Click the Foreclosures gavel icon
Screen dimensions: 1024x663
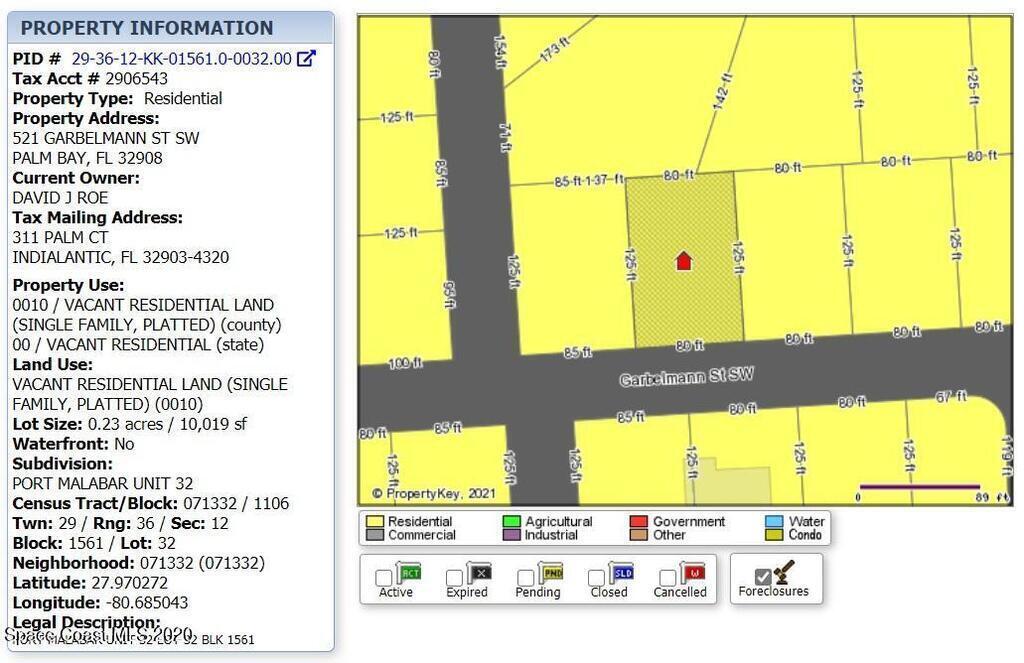pyautogui.click(x=783, y=572)
